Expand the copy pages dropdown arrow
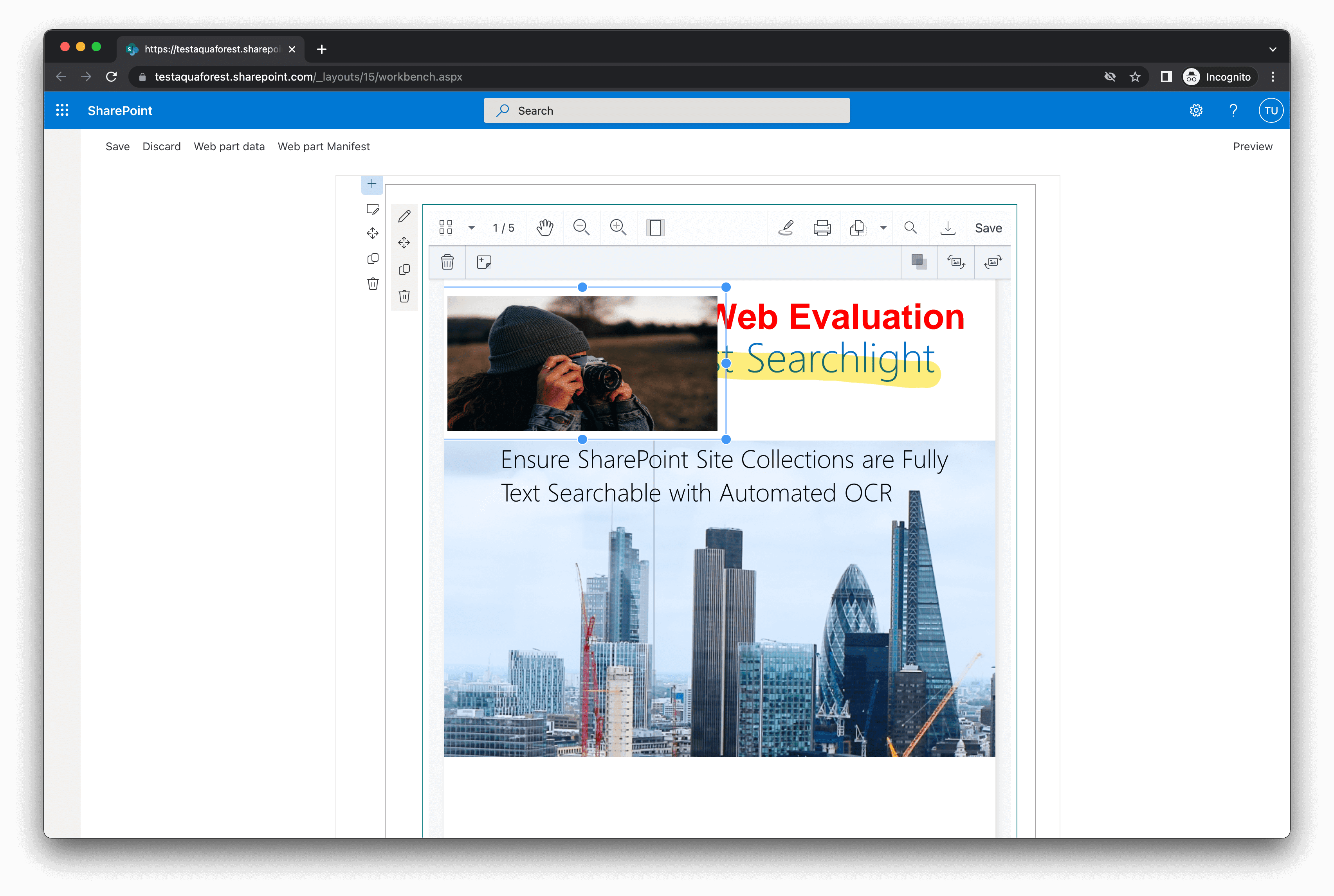Viewport: 1334px width, 896px height. (x=883, y=227)
